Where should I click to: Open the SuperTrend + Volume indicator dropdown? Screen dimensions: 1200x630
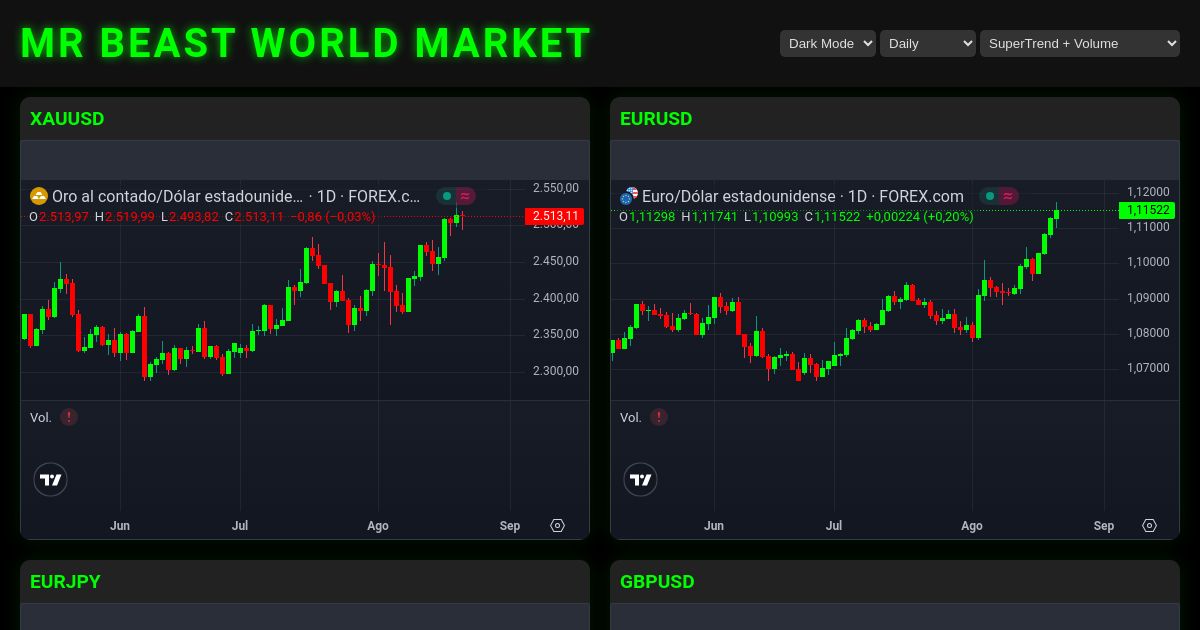[1079, 43]
